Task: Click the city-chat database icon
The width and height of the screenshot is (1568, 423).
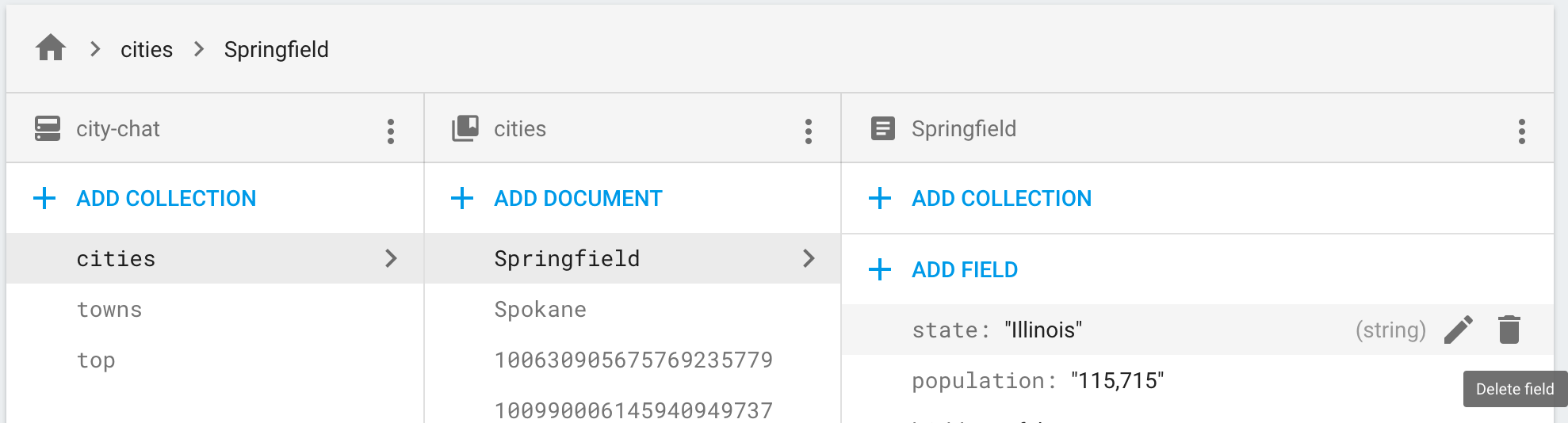Action: 48,128
